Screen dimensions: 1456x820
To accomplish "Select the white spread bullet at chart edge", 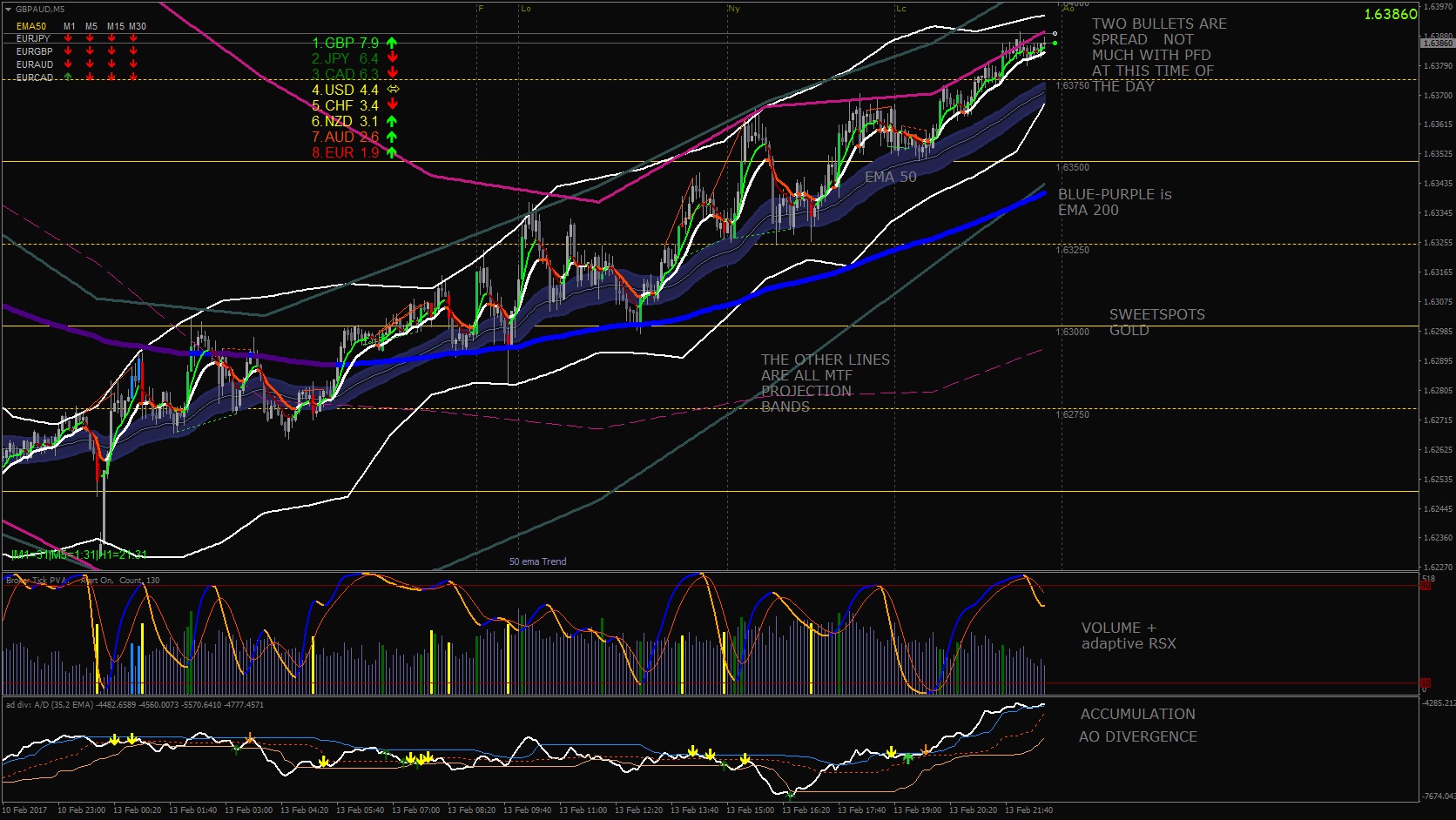I will click(x=1055, y=34).
